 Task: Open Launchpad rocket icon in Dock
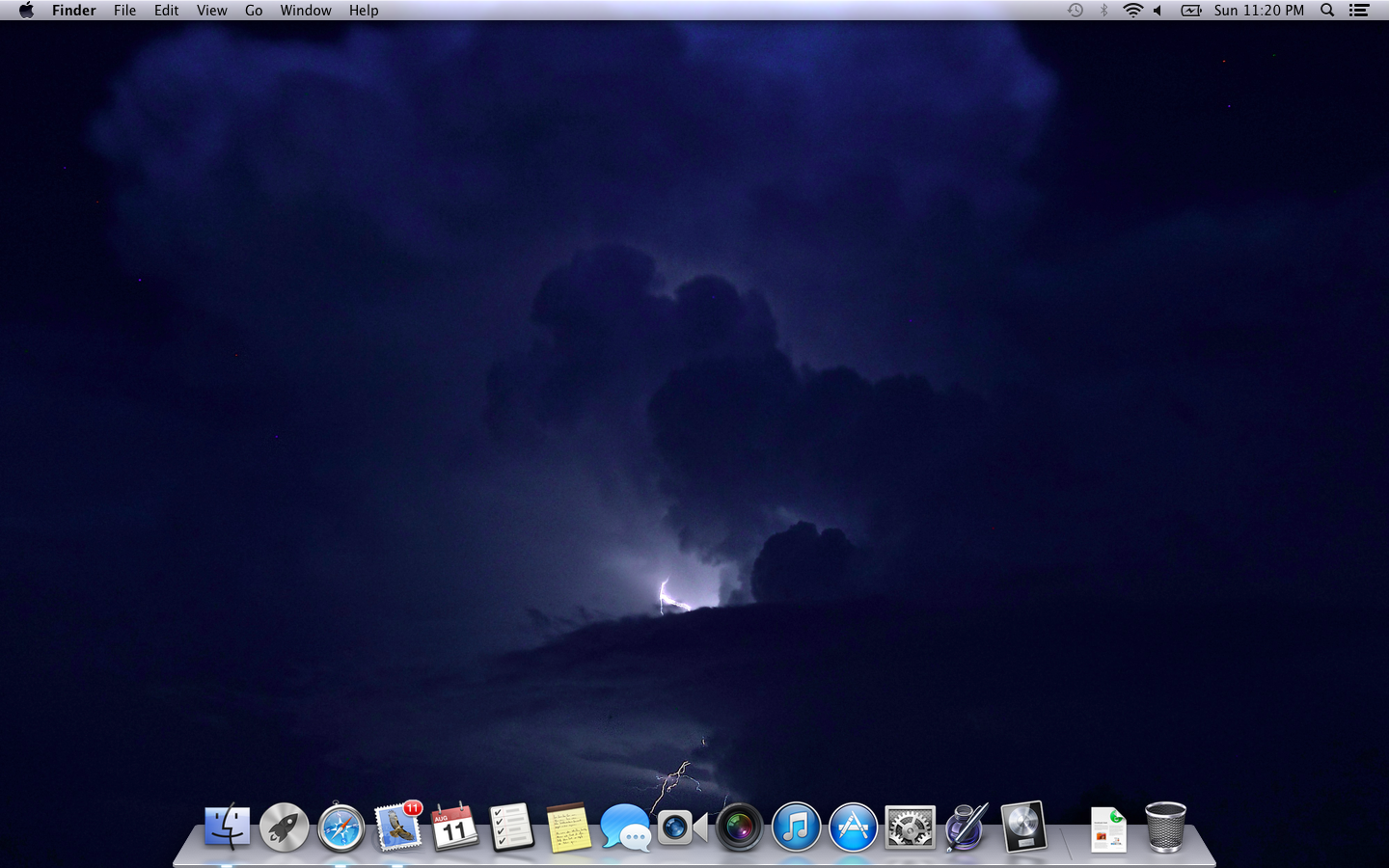click(x=285, y=827)
